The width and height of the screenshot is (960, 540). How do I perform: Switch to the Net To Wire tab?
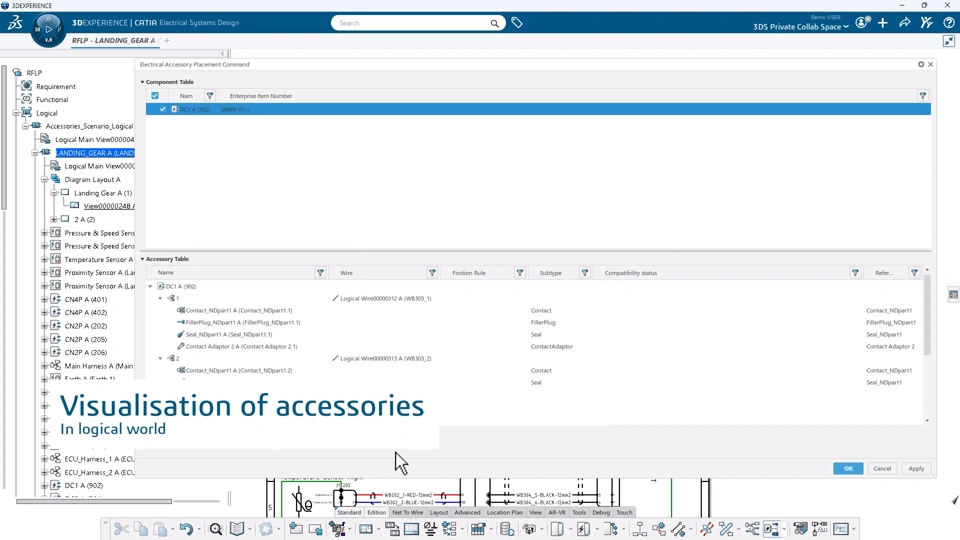coord(408,512)
